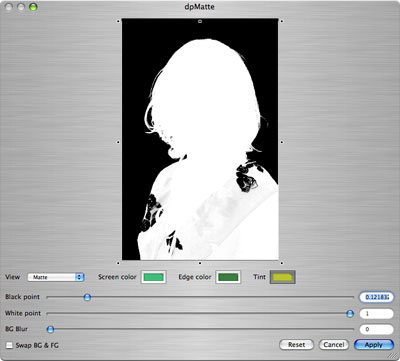Click the Black point slider knob
The height and width of the screenshot is (361, 400).
[x=87, y=297]
